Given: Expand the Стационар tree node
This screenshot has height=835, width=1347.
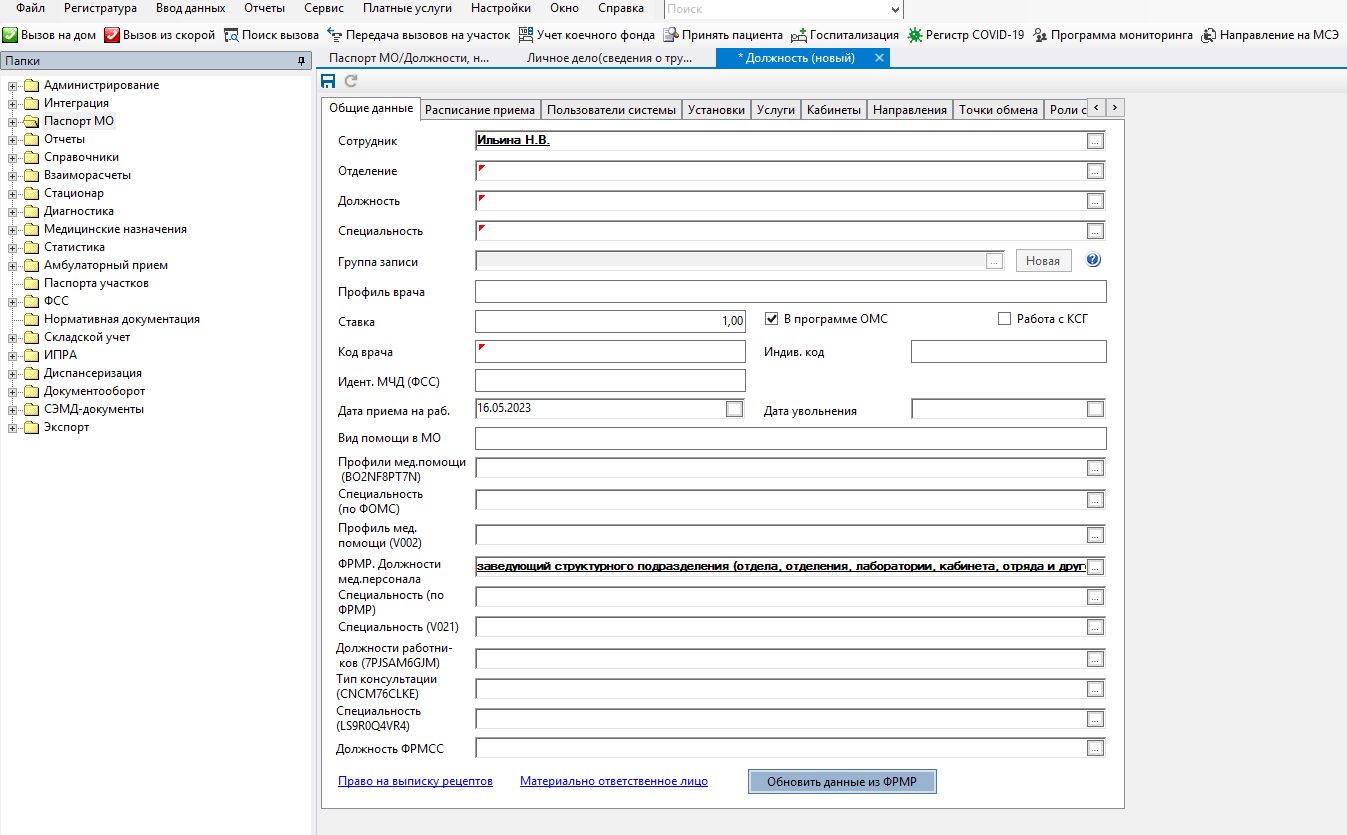Looking at the screenshot, I should pos(13,193).
